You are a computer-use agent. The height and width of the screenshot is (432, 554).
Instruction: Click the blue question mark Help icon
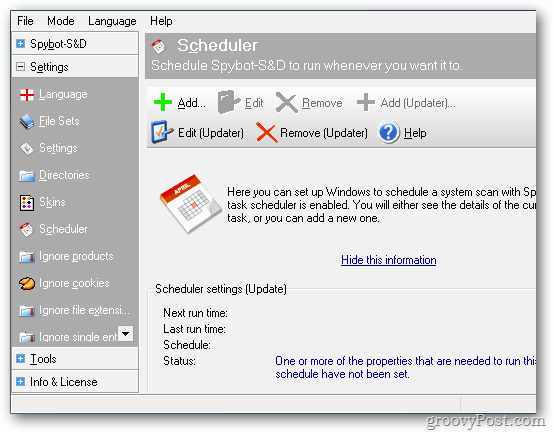(x=389, y=132)
